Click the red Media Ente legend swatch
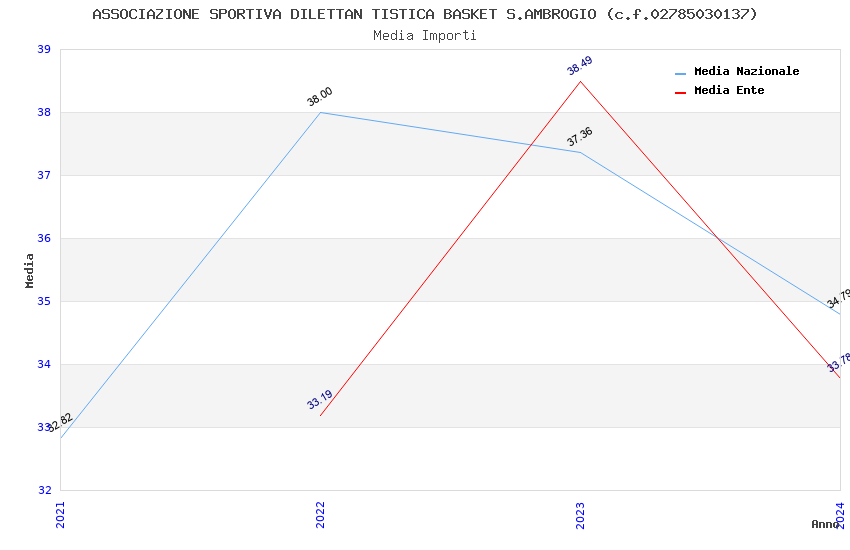 click(x=681, y=92)
